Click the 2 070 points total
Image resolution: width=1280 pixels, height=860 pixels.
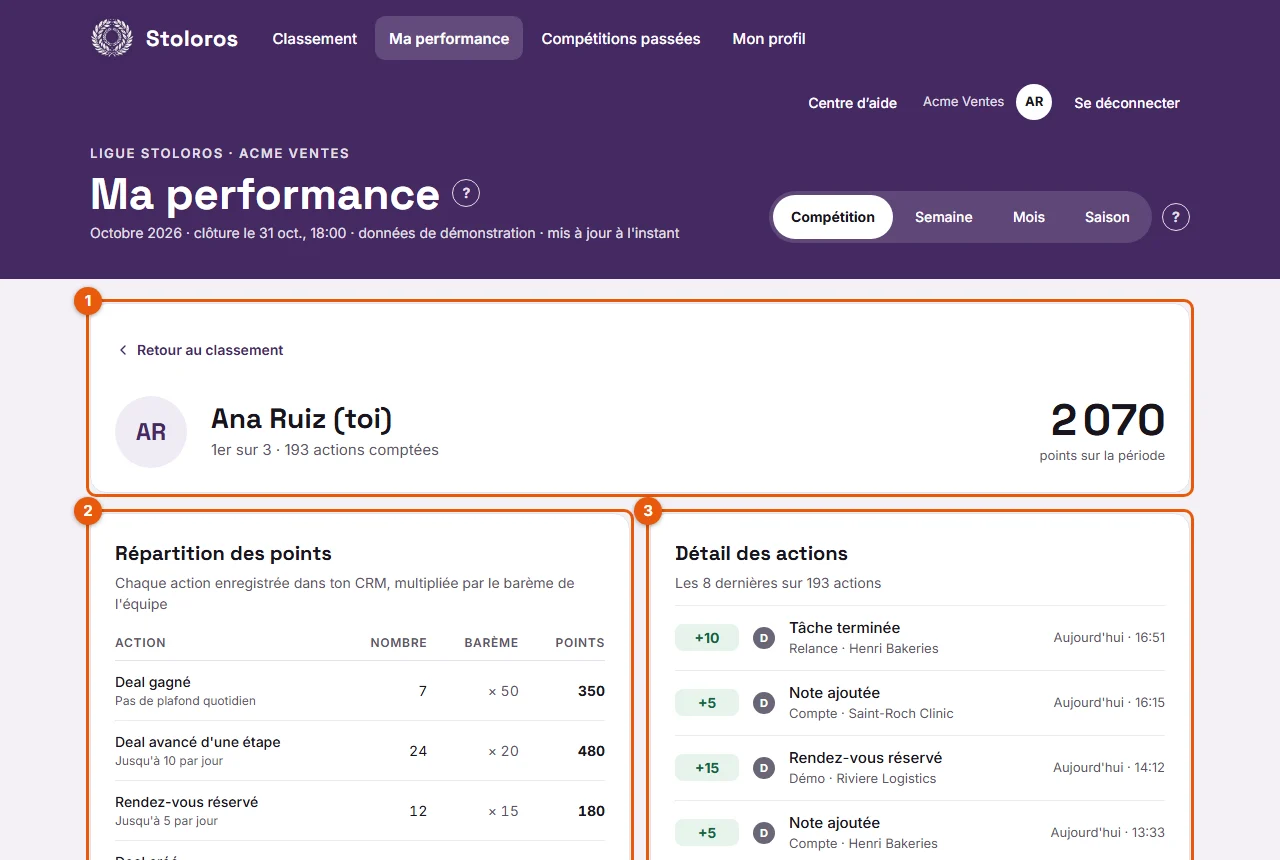pos(1108,420)
